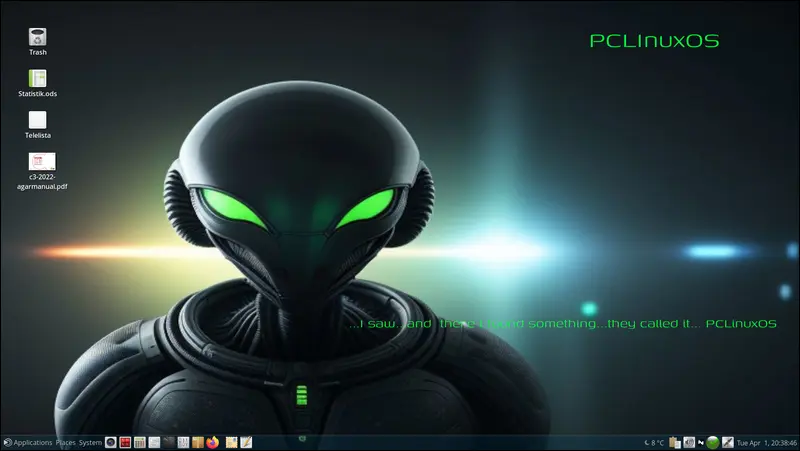Open the Trash desktop icon
800x451 pixels.
point(37,41)
